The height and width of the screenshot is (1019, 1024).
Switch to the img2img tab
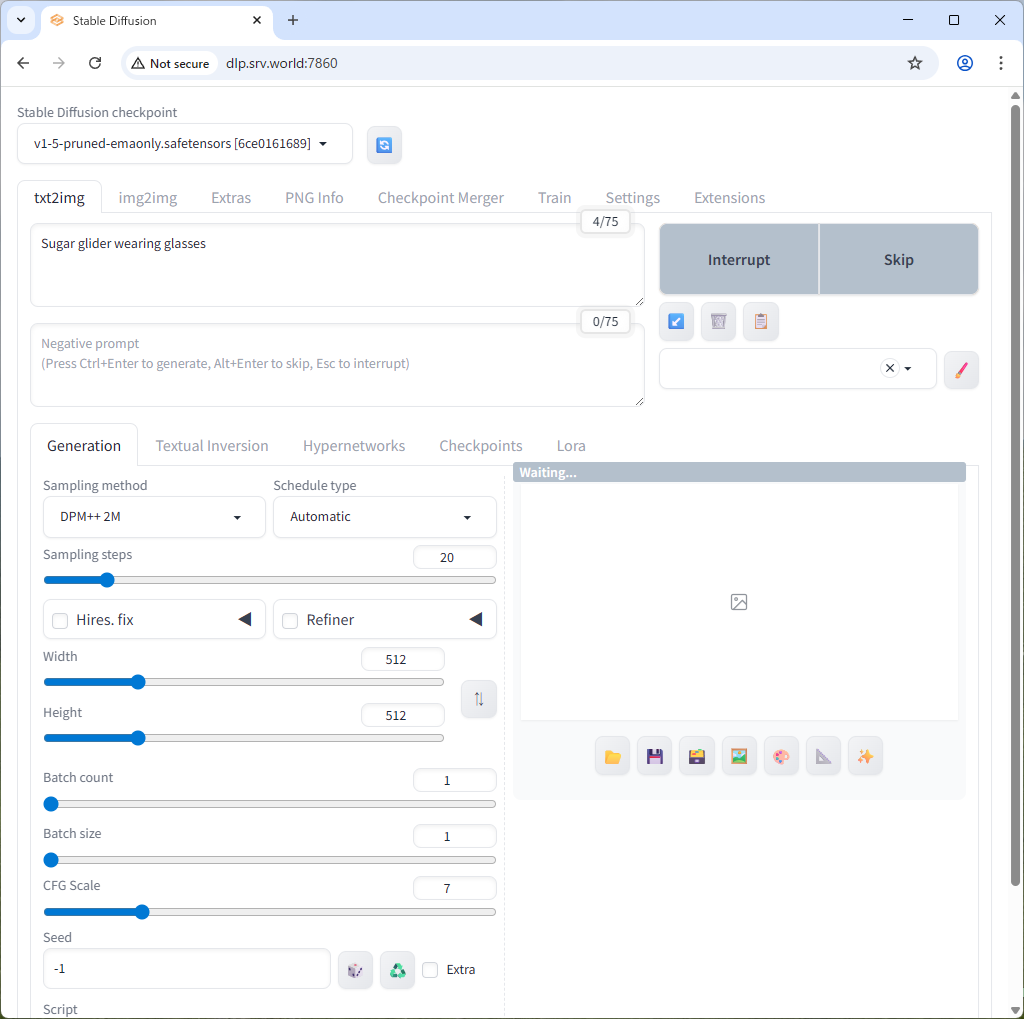pos(148,198)
